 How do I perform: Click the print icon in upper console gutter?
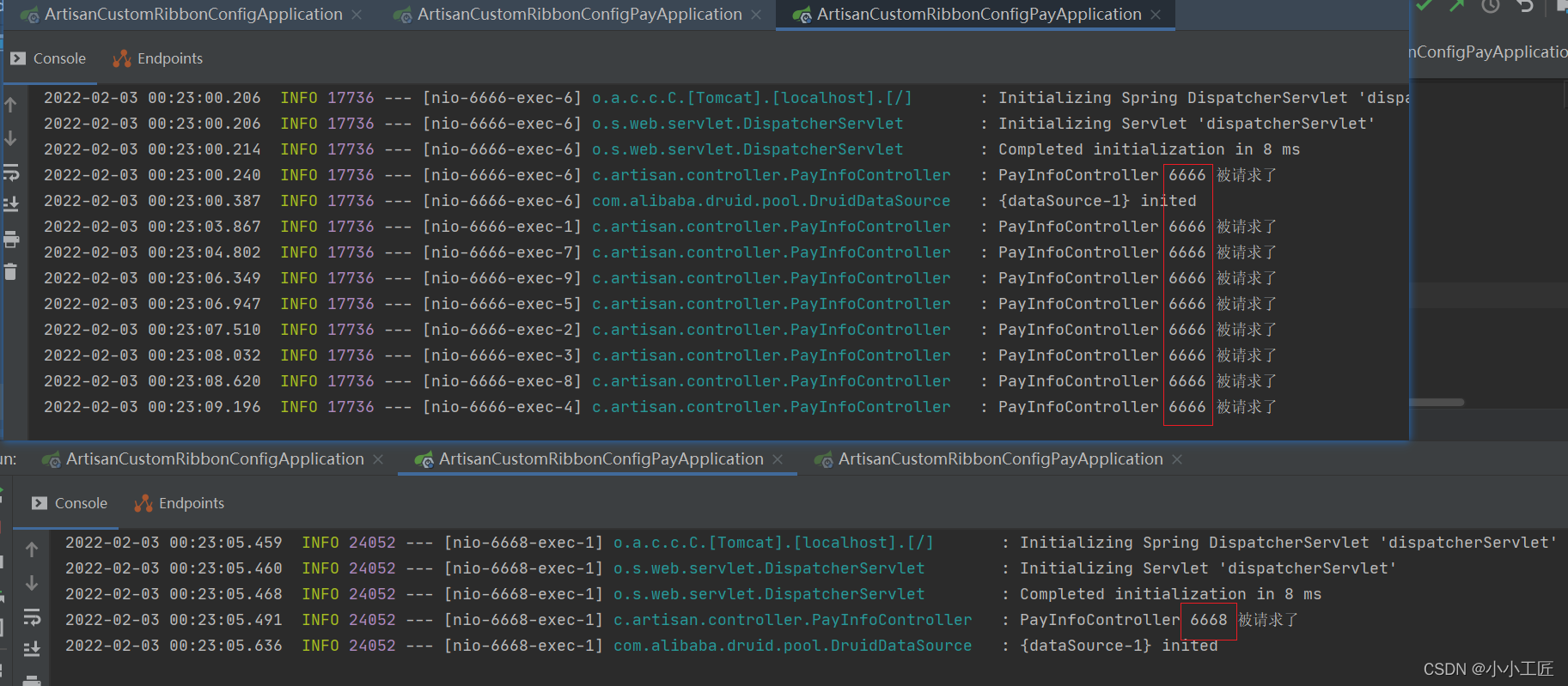coord(11,240)
